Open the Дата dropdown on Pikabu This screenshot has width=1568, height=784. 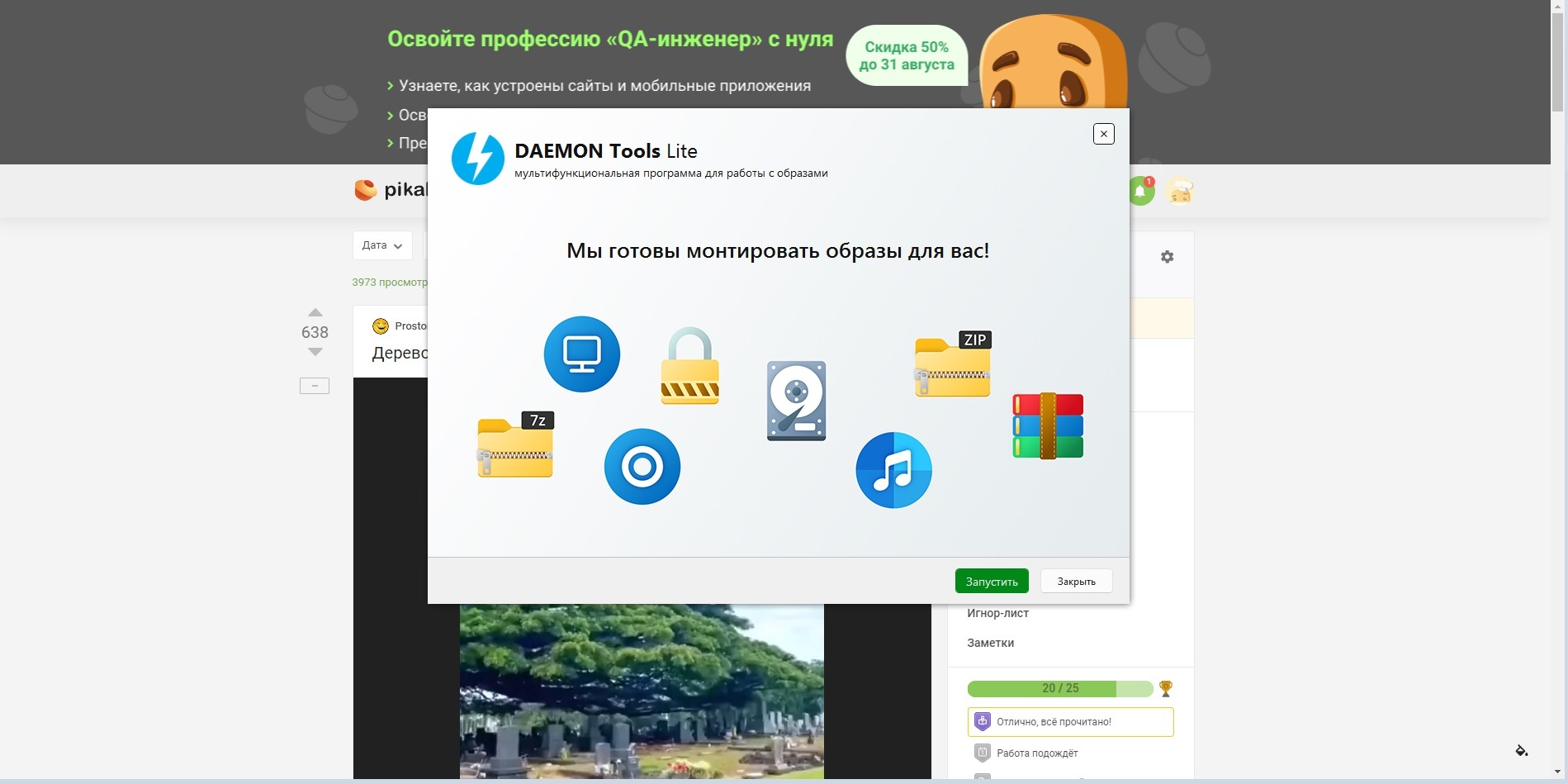382,245
